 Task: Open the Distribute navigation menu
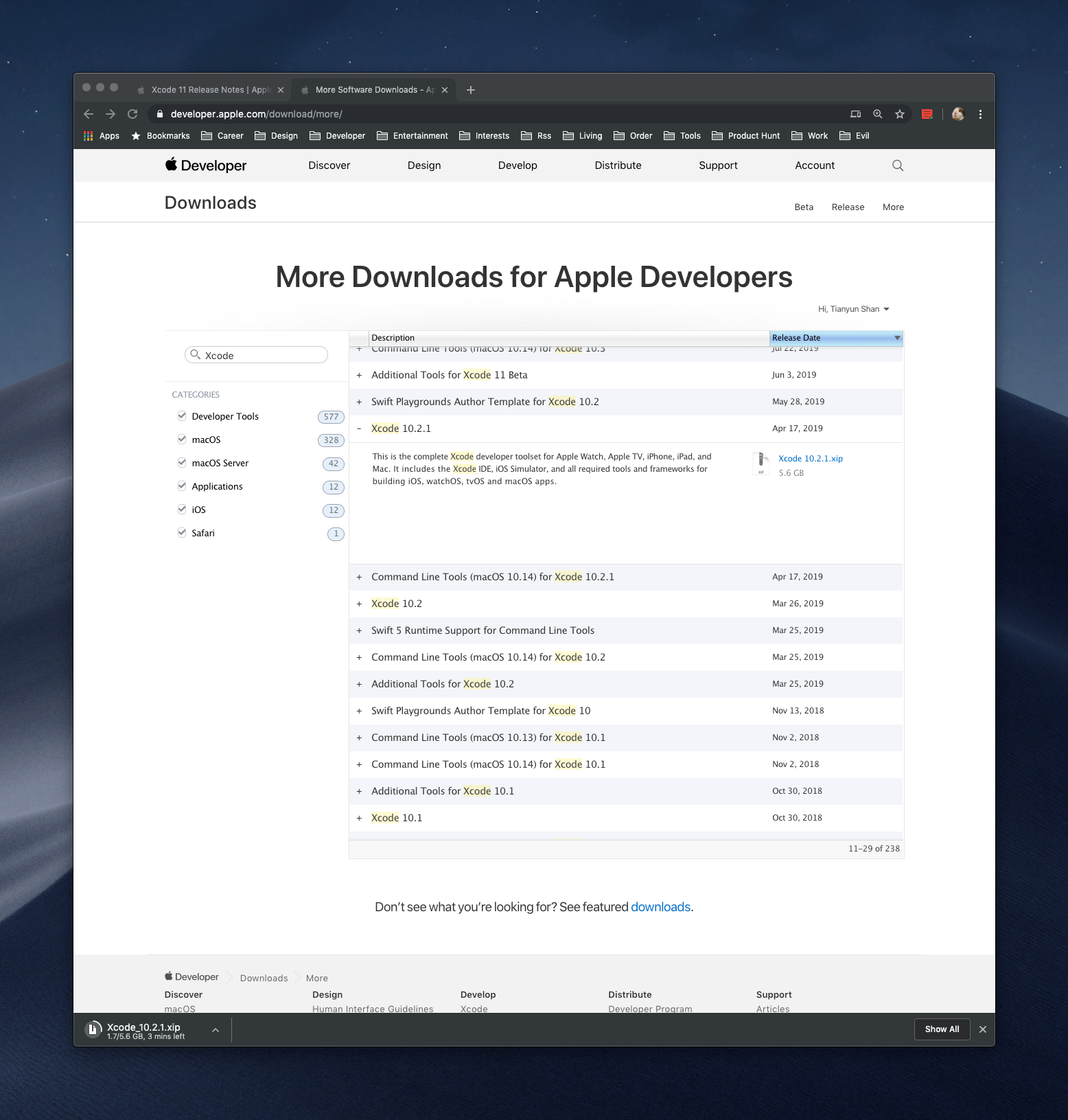click(x=618, y=165)
